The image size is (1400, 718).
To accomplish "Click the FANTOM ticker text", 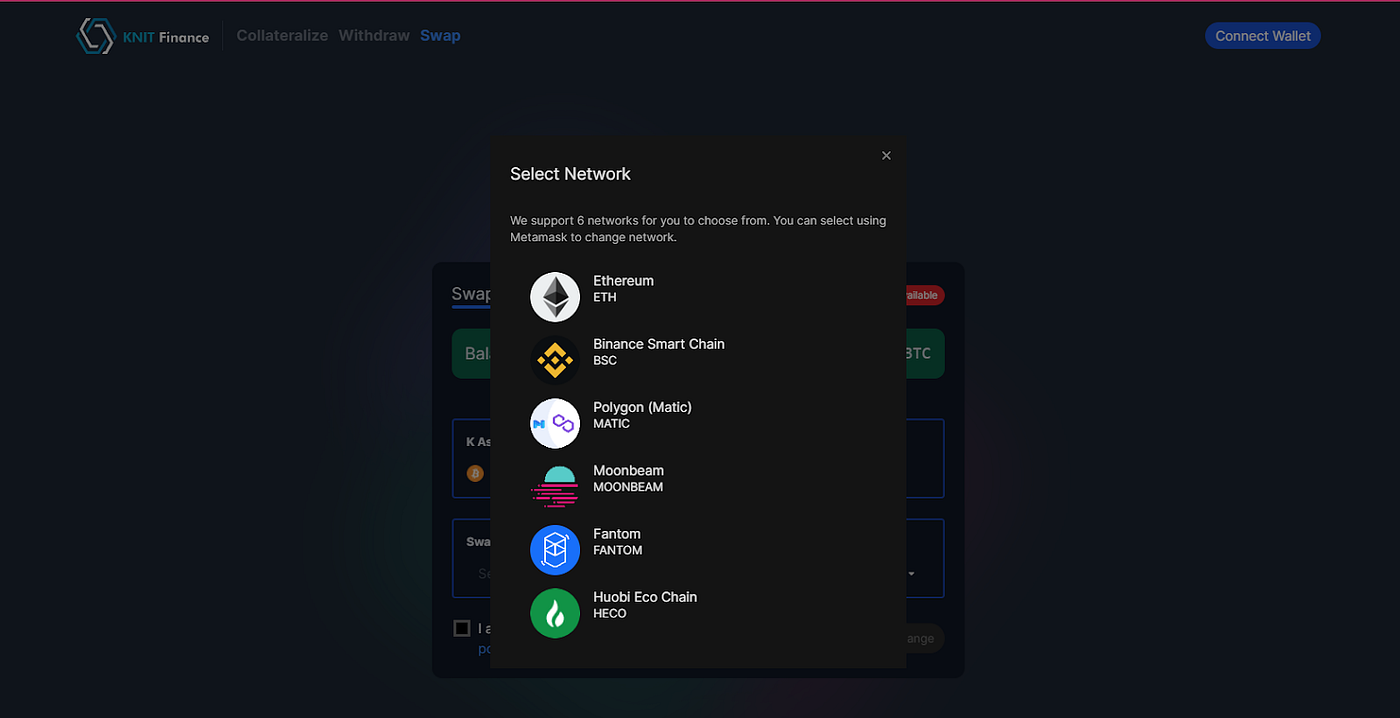I will [617, 550].
